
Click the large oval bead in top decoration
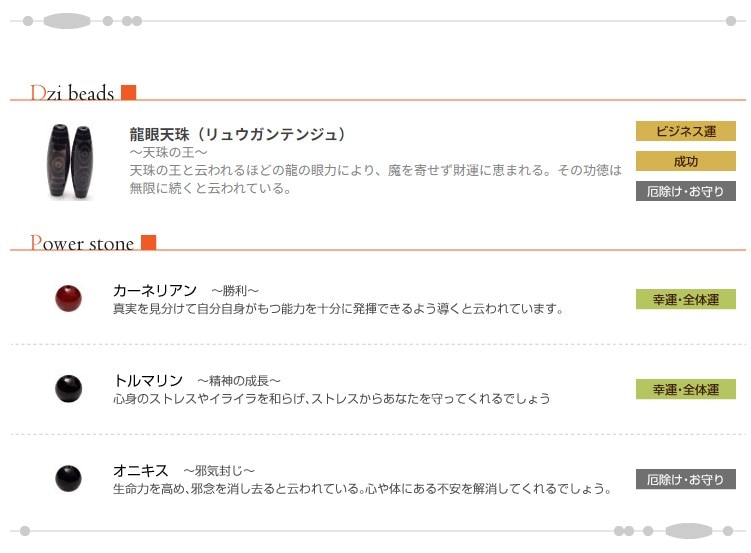pyautogui.click(x=67, y=20)
